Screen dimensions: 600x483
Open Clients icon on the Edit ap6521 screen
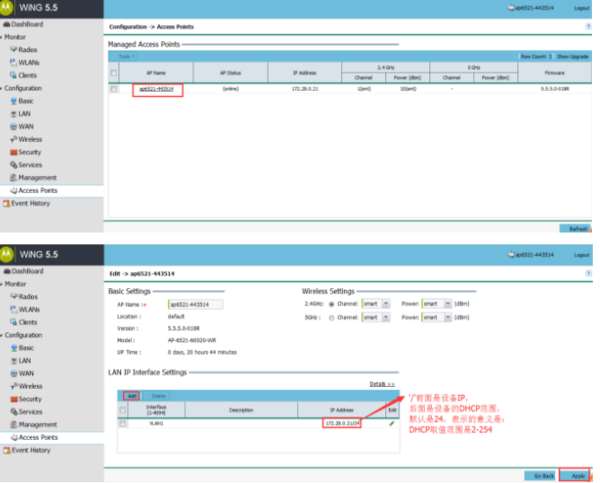[14, 322]
